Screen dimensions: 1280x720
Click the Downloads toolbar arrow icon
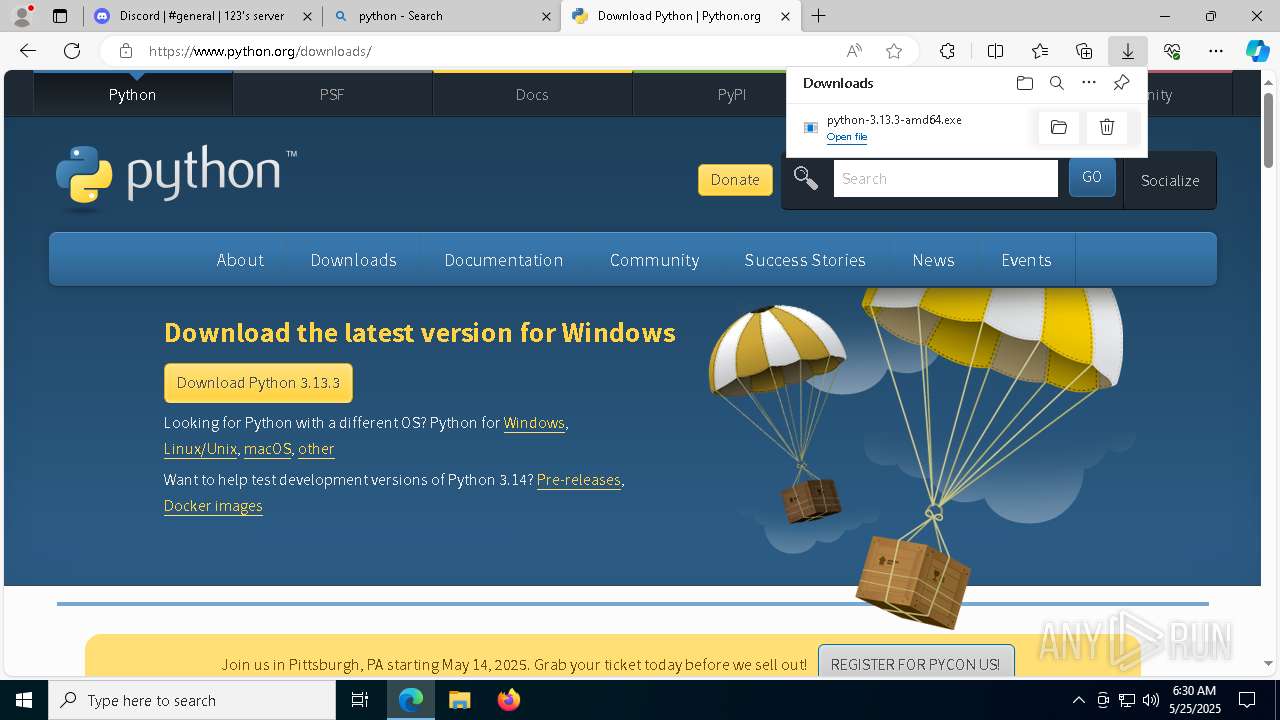point(1128,51)
